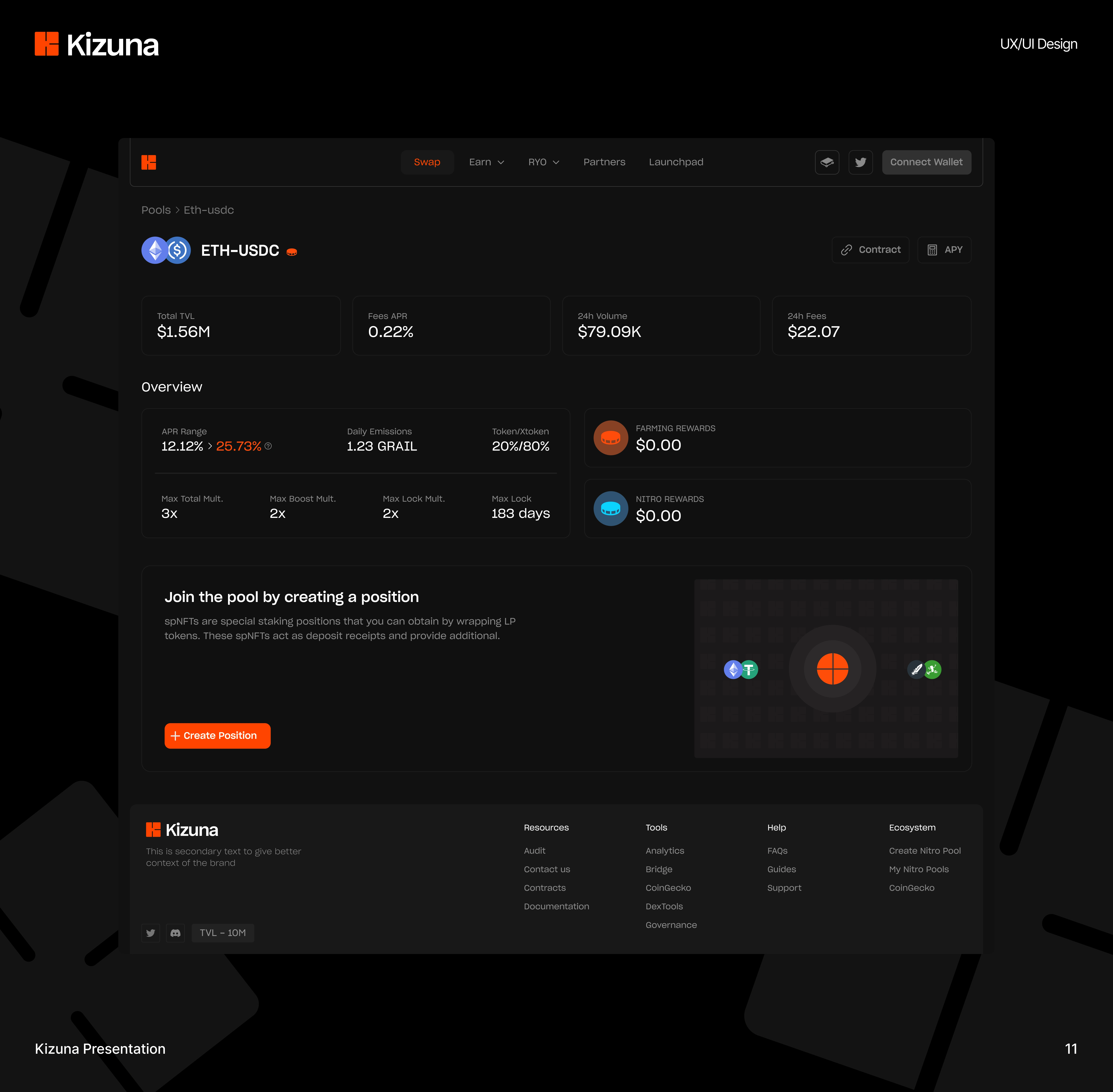The width and height of the screenshot is (1113, 1092).
Task: Click the 24h Volume $79.09K card
Action: tap(661, 326)
